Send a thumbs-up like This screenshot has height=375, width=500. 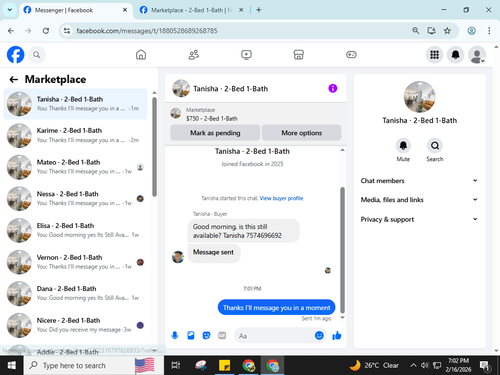click(337, 335)
